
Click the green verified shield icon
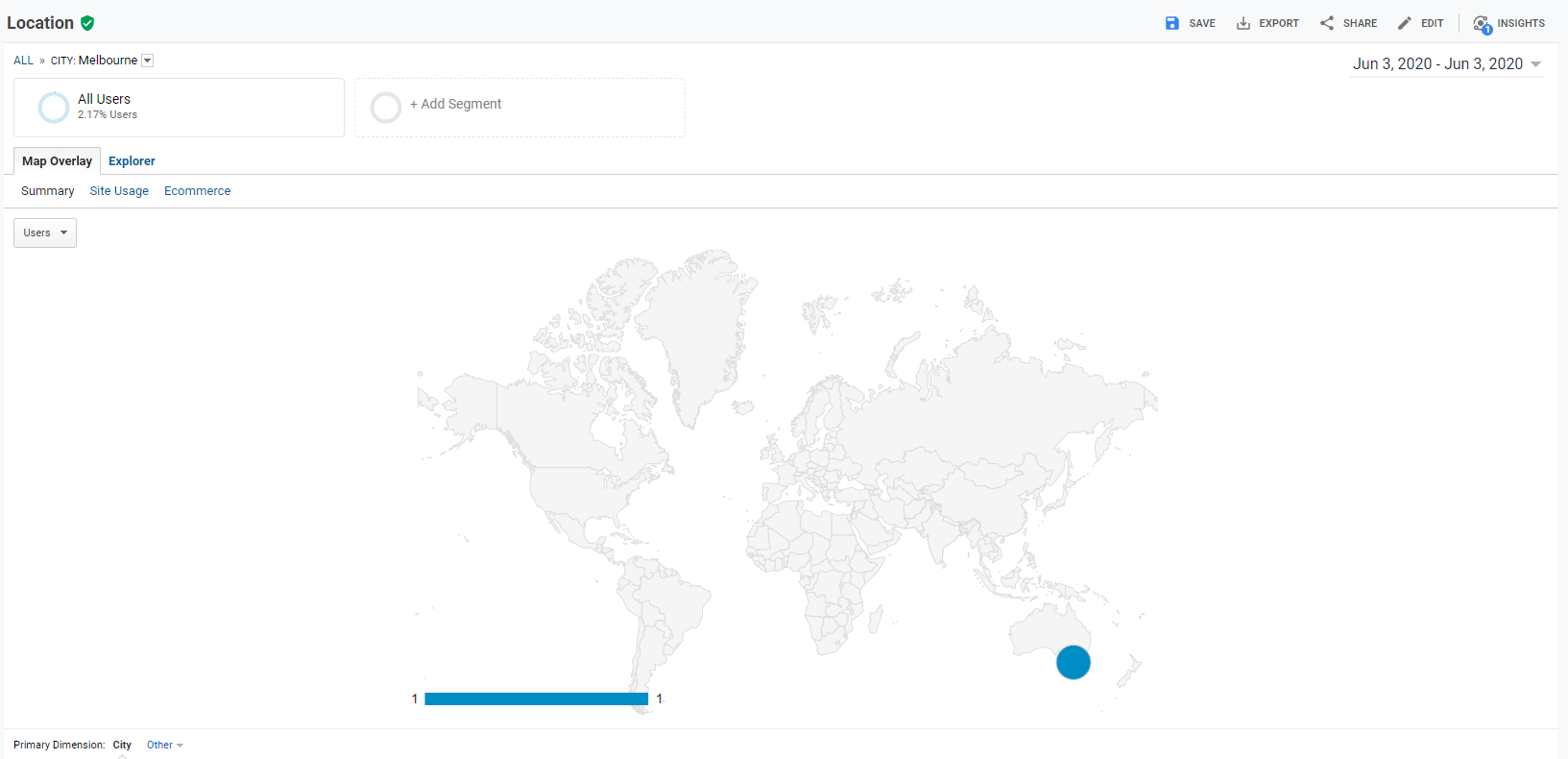(87, 23)
